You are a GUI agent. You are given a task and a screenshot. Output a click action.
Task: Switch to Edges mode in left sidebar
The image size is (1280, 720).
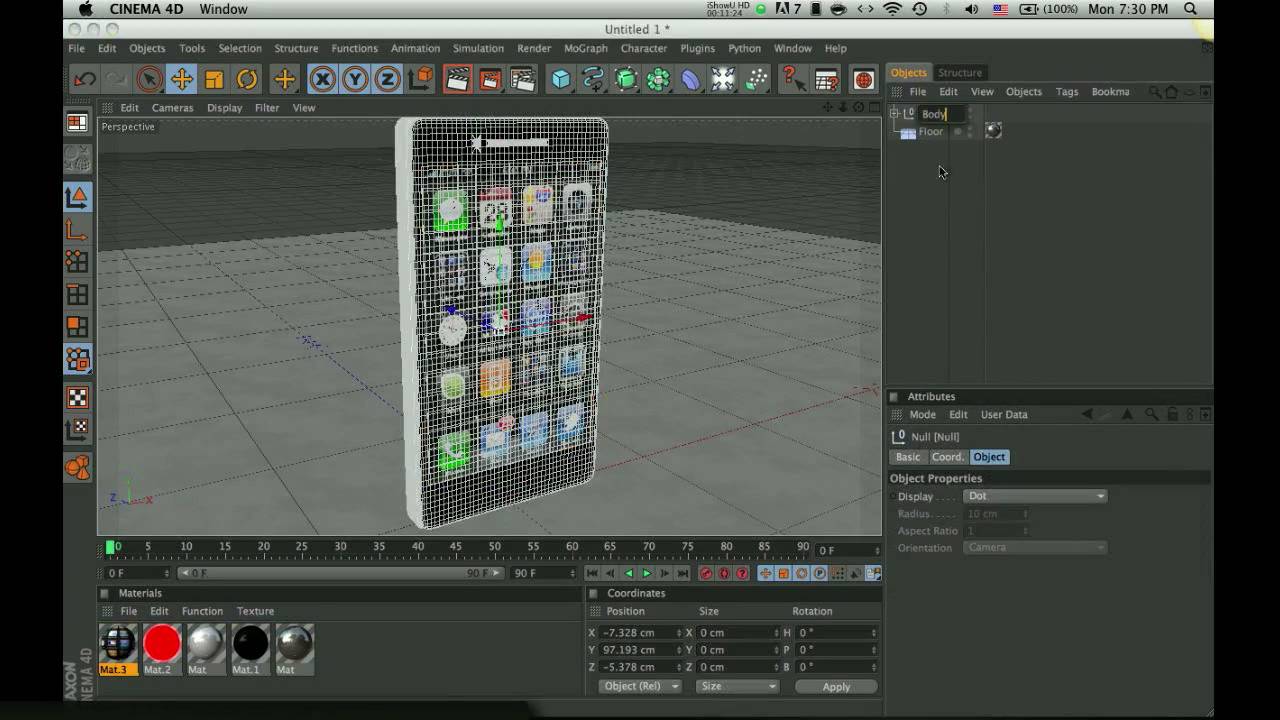tap(77, 294)
